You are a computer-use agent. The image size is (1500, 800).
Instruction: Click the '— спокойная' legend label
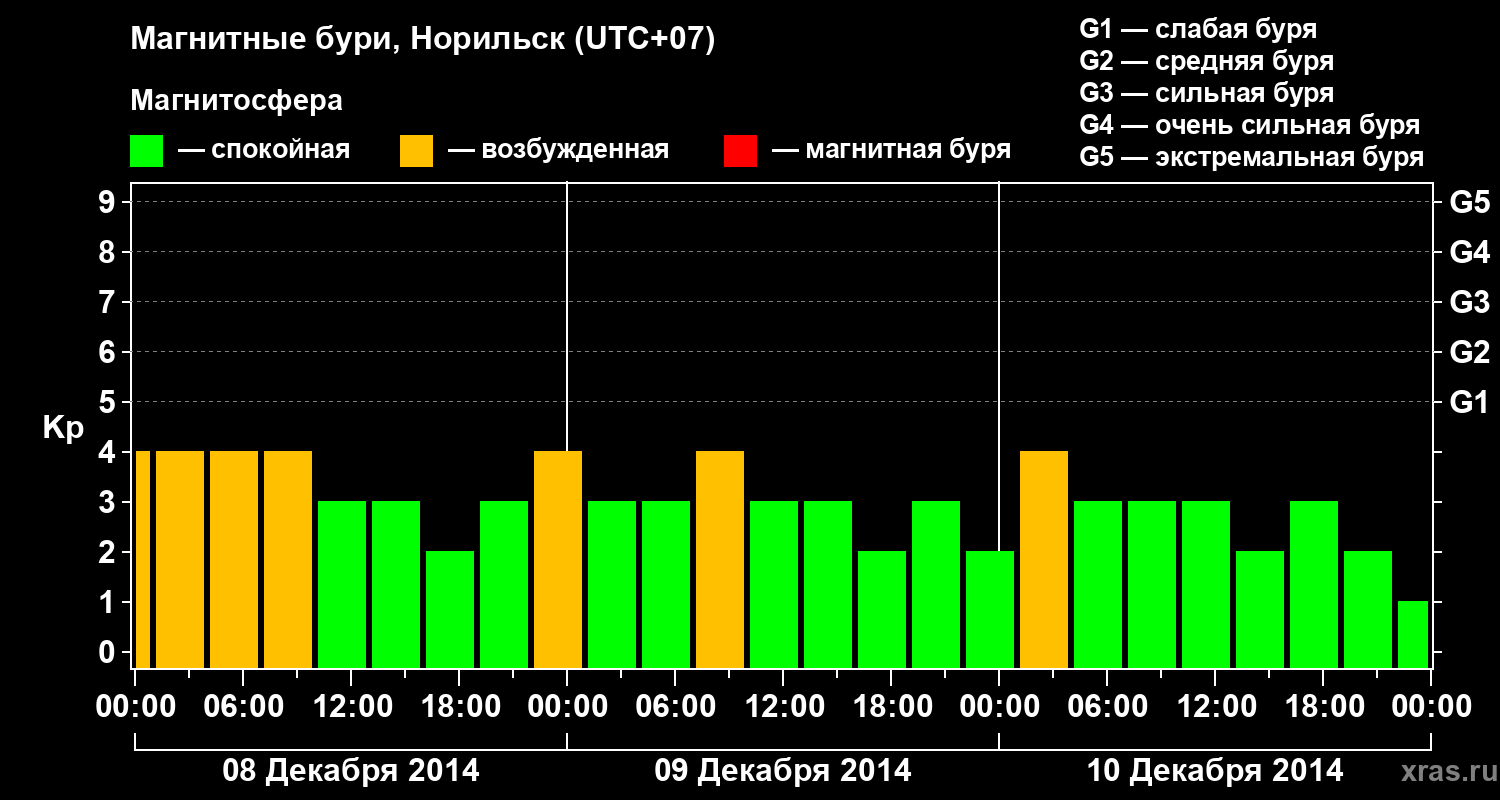[x=264, y=150]
